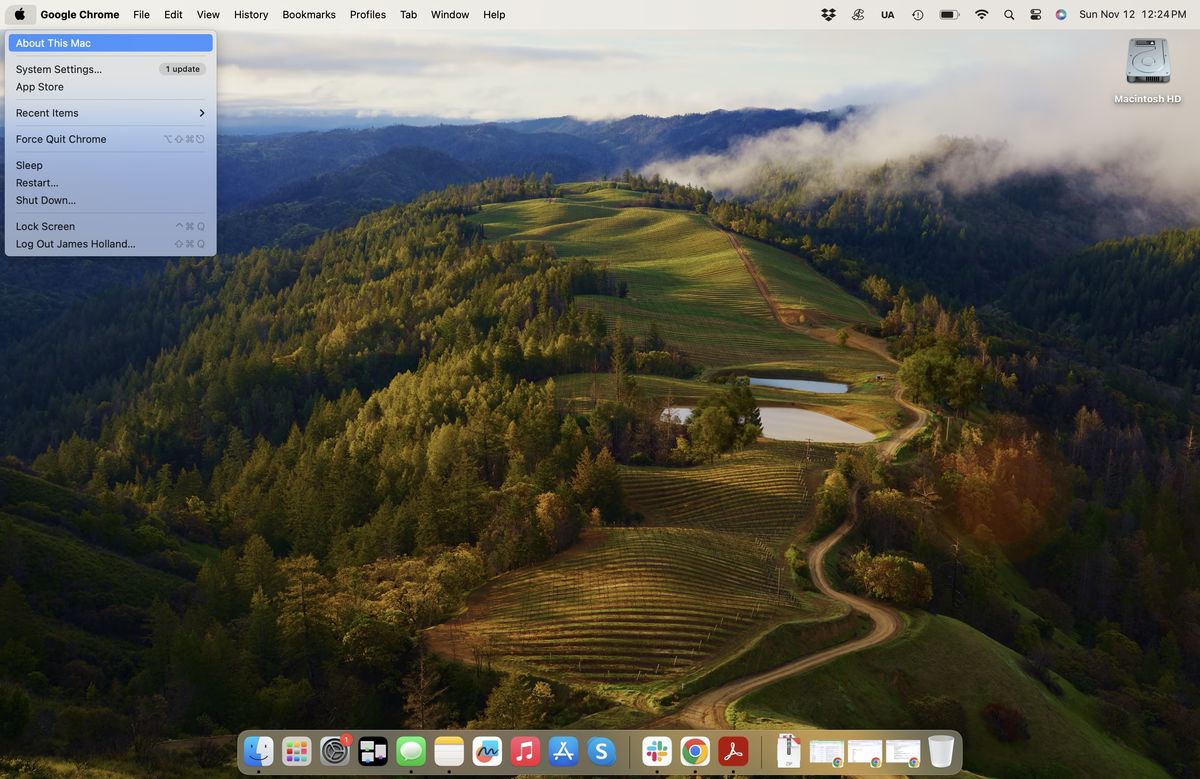Close the Apple menu via Apple logo
The width and height of the screenshot is (1200, 779).
[x=19, y=15]
